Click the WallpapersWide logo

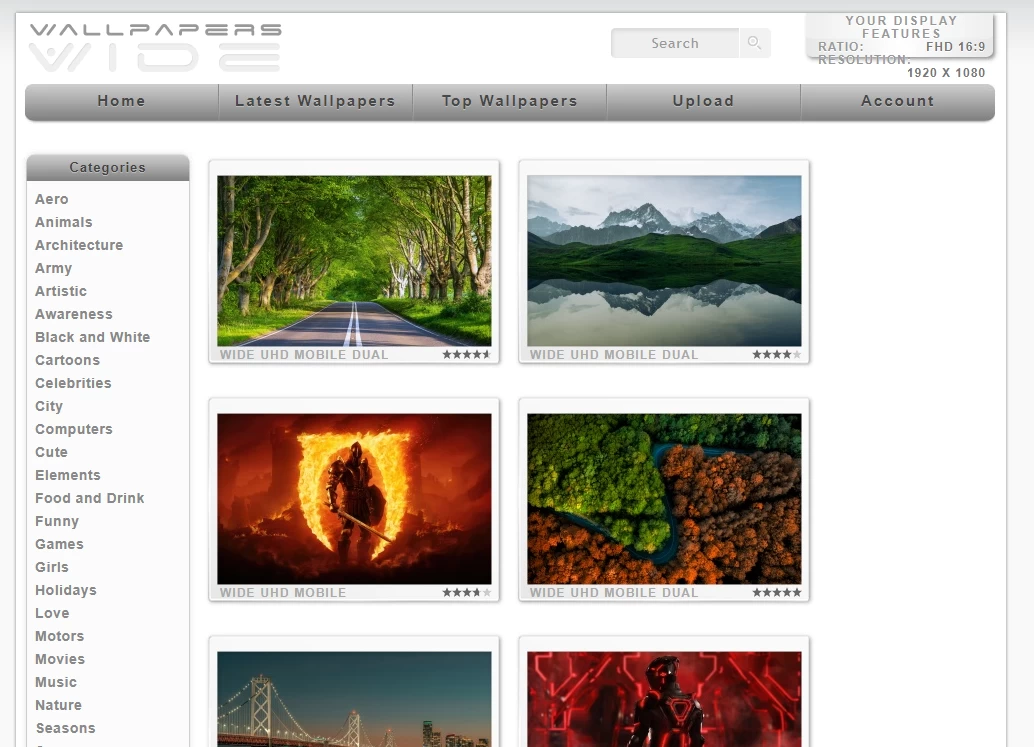(x=155, y=47)
